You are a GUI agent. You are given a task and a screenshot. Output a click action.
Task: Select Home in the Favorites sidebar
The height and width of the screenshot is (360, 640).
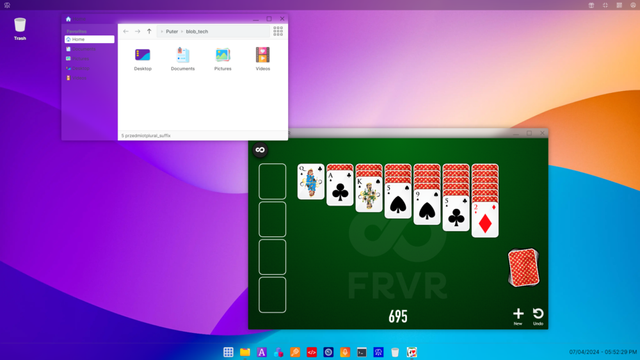[x=89, y=39]
